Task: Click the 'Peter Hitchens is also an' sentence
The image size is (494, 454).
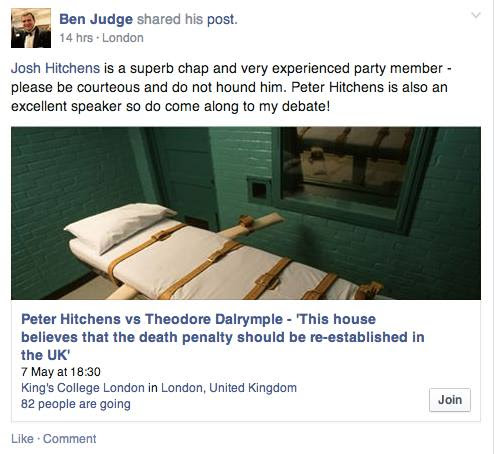Action: (369, 87)
